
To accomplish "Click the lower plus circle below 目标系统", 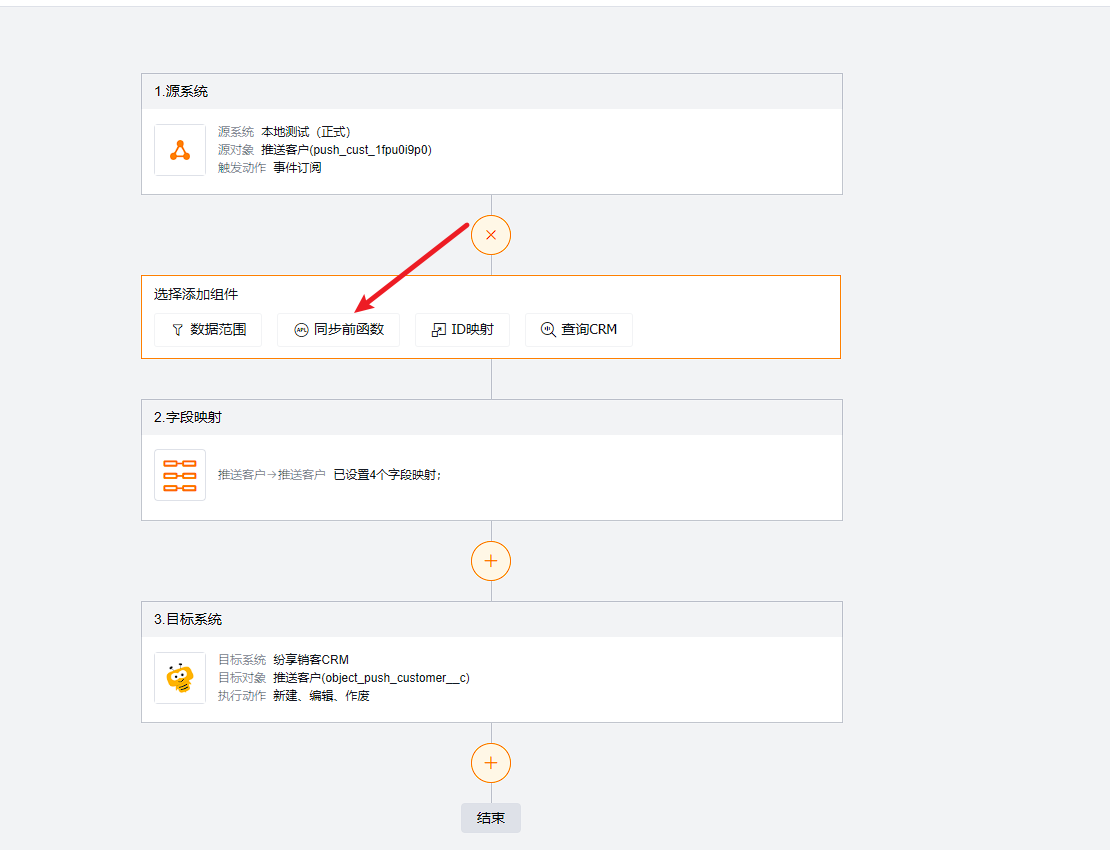I will (490, 762).
